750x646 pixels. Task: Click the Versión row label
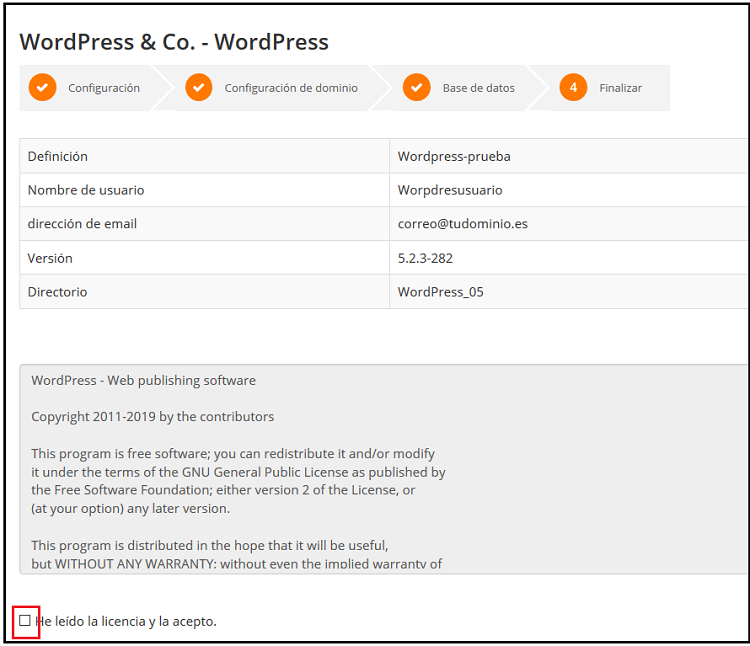point(50,258)
